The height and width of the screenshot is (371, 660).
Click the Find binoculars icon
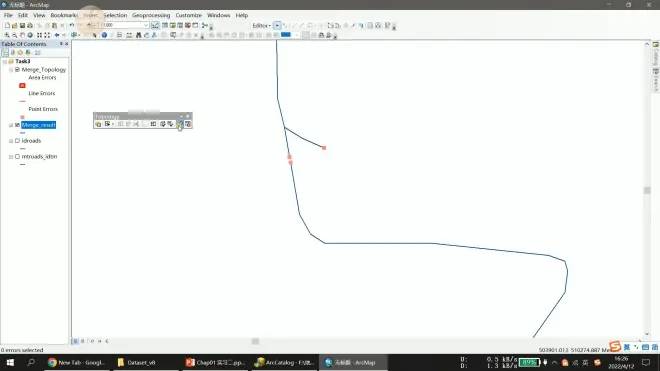click(x=138, y=35)
